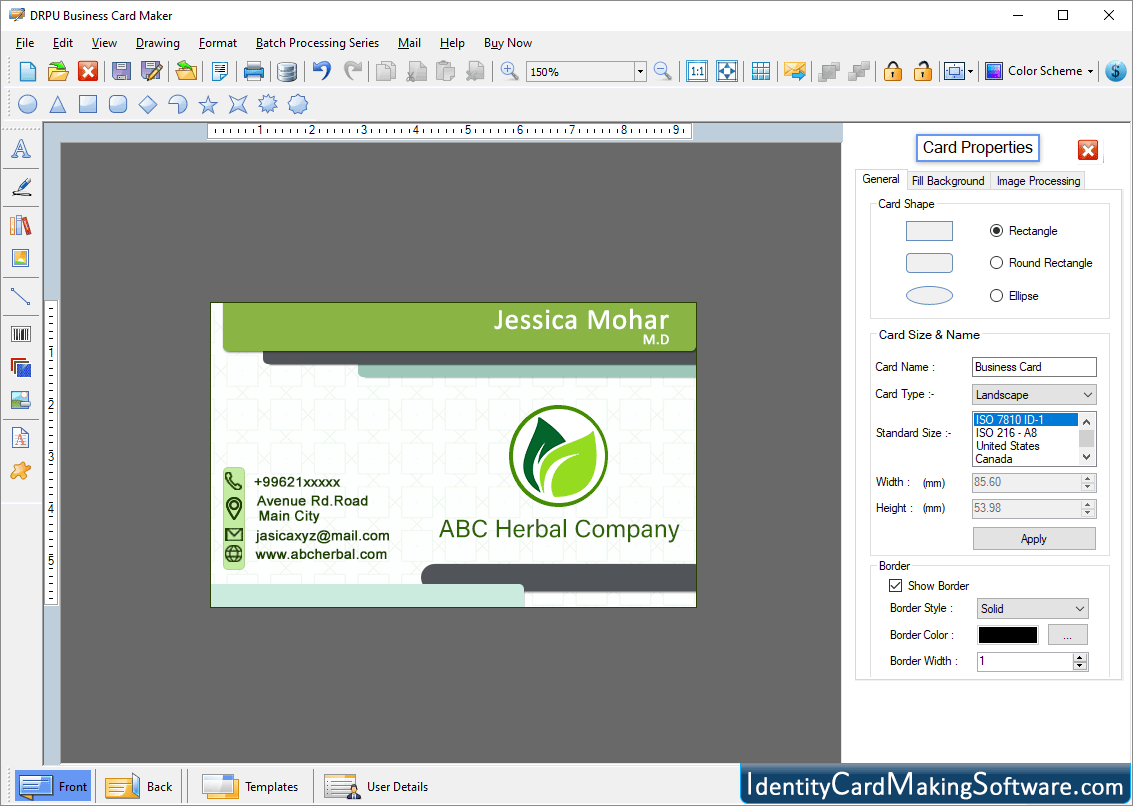Close the Card Properties panel

point(1087,150)
